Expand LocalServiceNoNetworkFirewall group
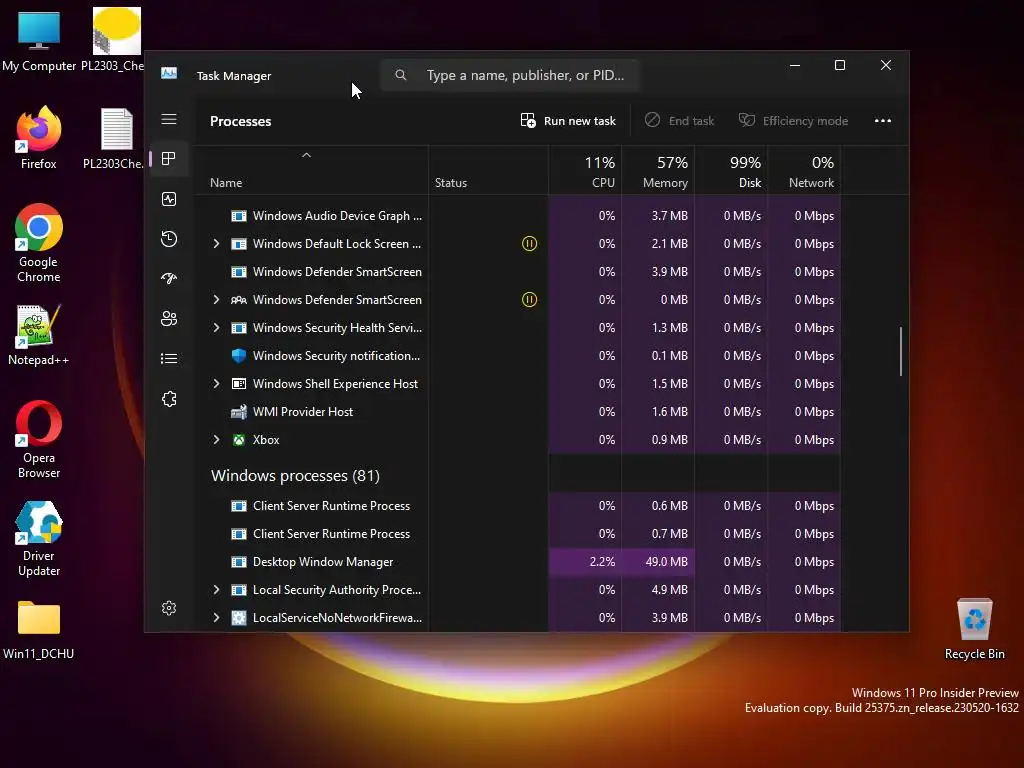 pos(216,618)
